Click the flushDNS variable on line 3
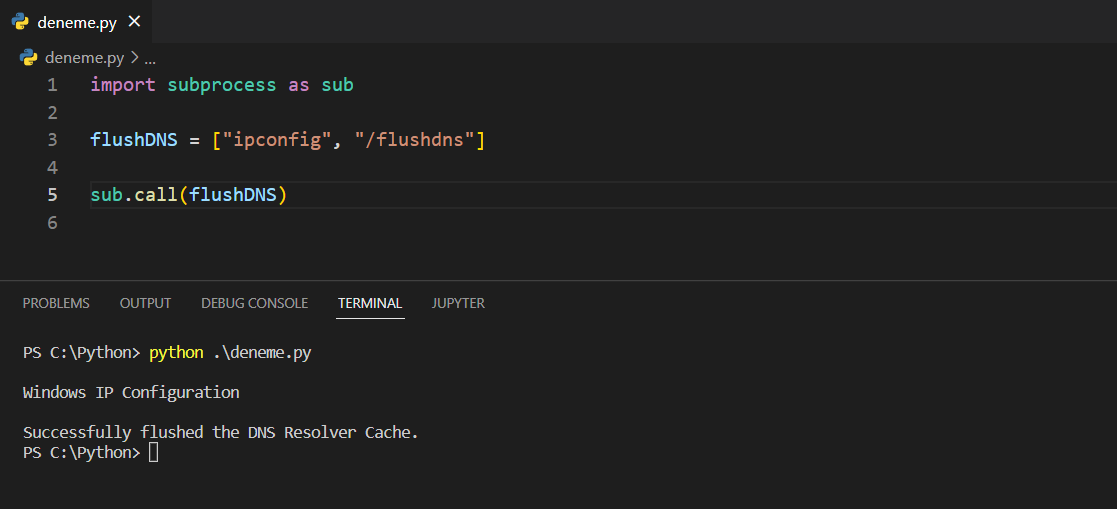This screenshot has width=1117, height=509. [x=133, y=140]
